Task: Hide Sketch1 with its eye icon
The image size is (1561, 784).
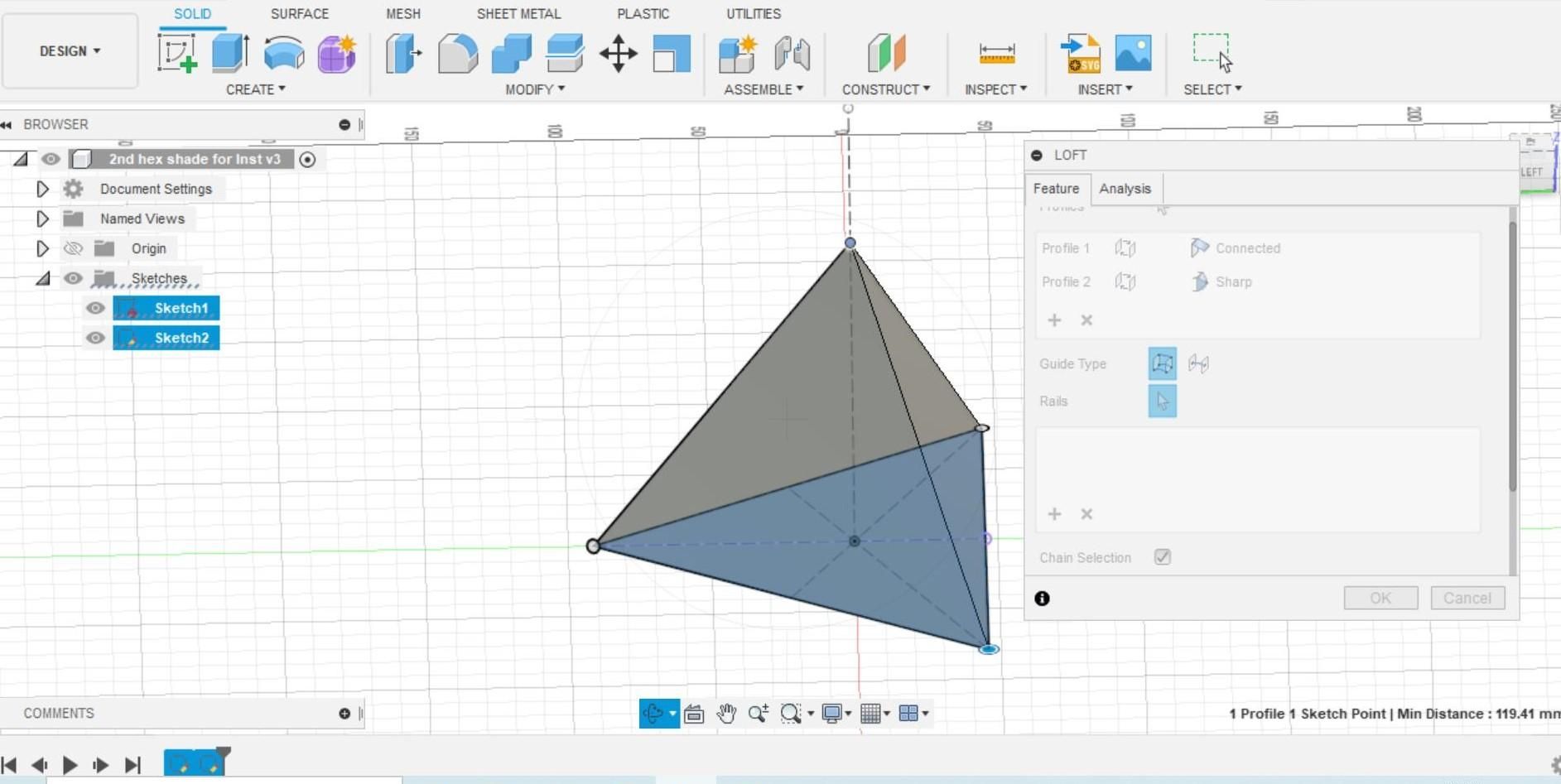Action: coord(95,308)
